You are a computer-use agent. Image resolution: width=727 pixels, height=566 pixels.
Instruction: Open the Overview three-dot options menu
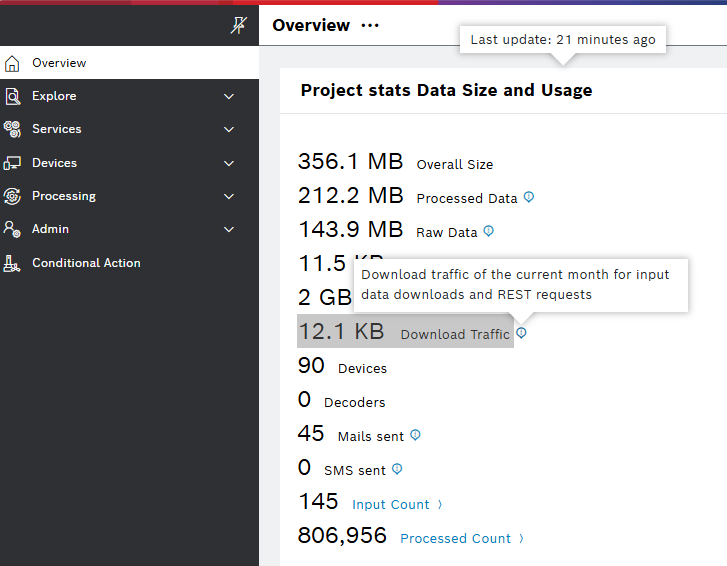pyautogui.click(x=370, y=26)
